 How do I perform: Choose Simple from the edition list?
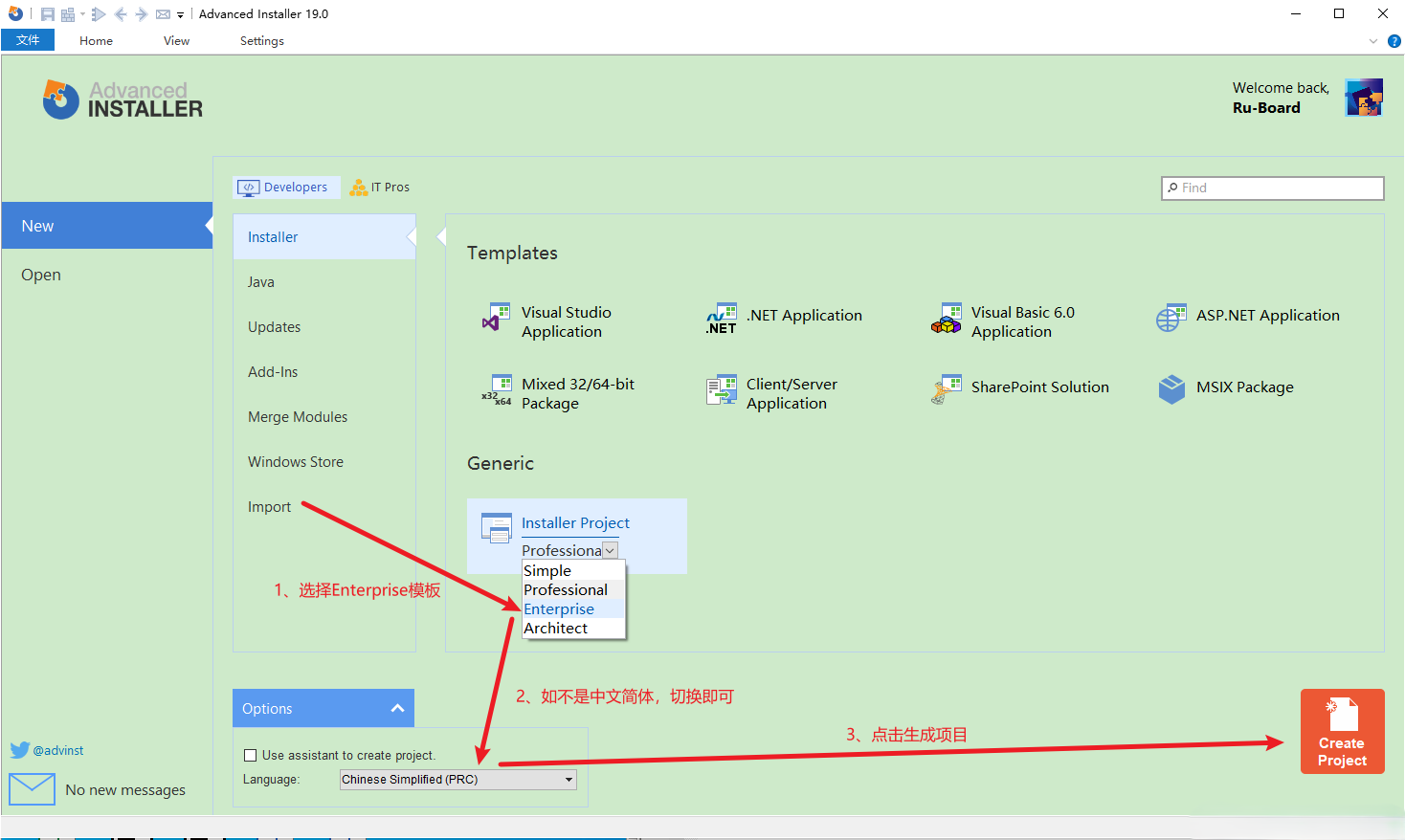pos(573,571)
